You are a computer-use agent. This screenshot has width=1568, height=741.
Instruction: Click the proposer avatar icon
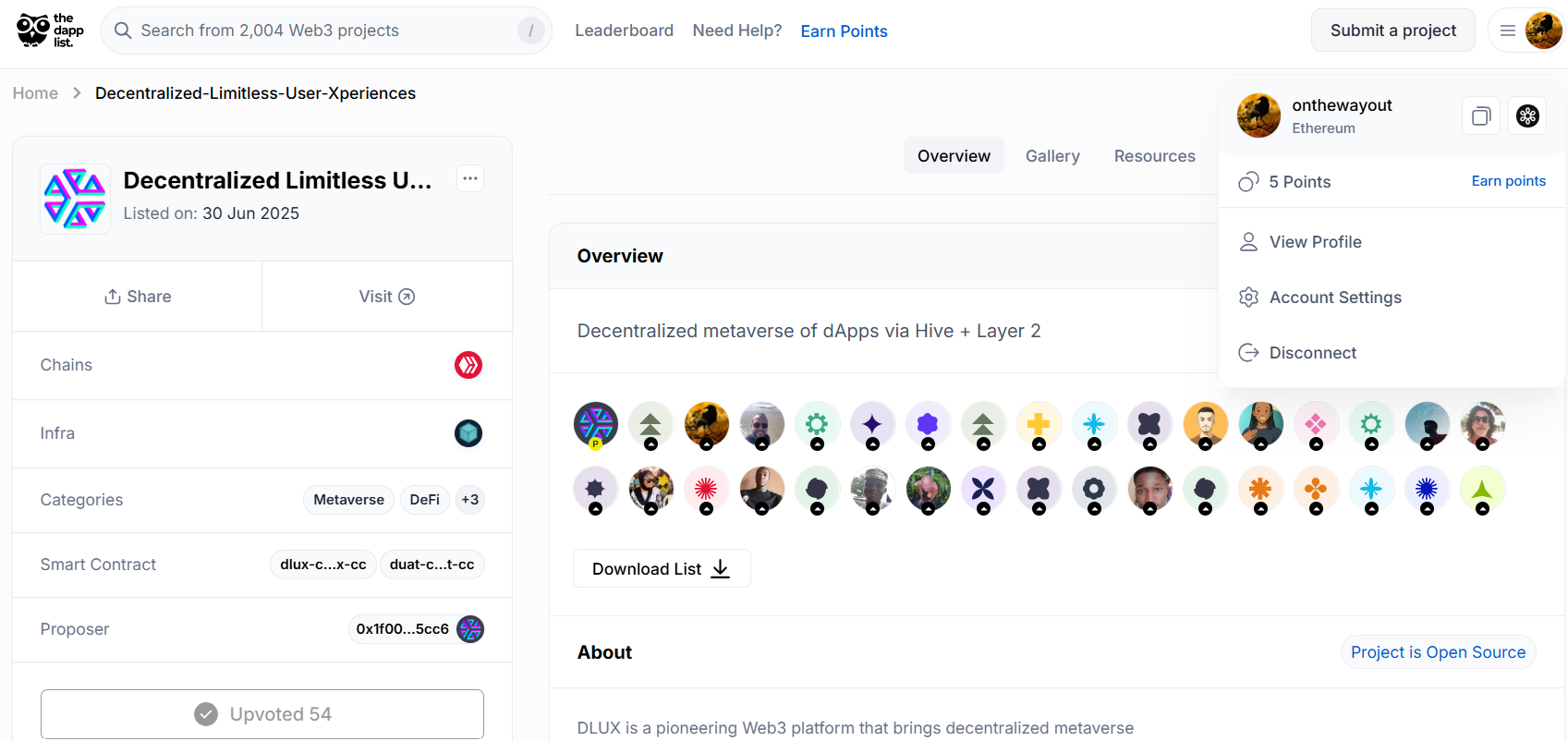(470, 629)
